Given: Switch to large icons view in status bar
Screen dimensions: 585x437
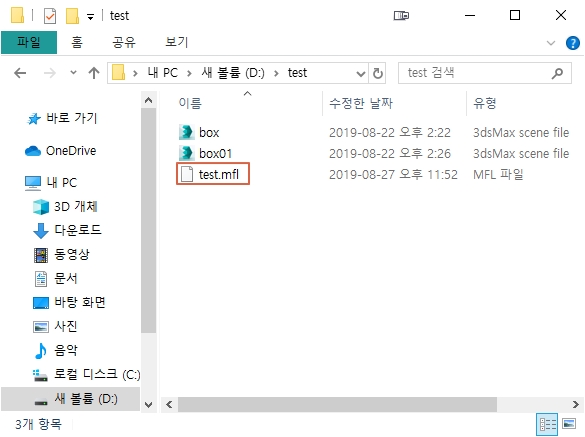Looking at the screenshot, I should [569, 424].
